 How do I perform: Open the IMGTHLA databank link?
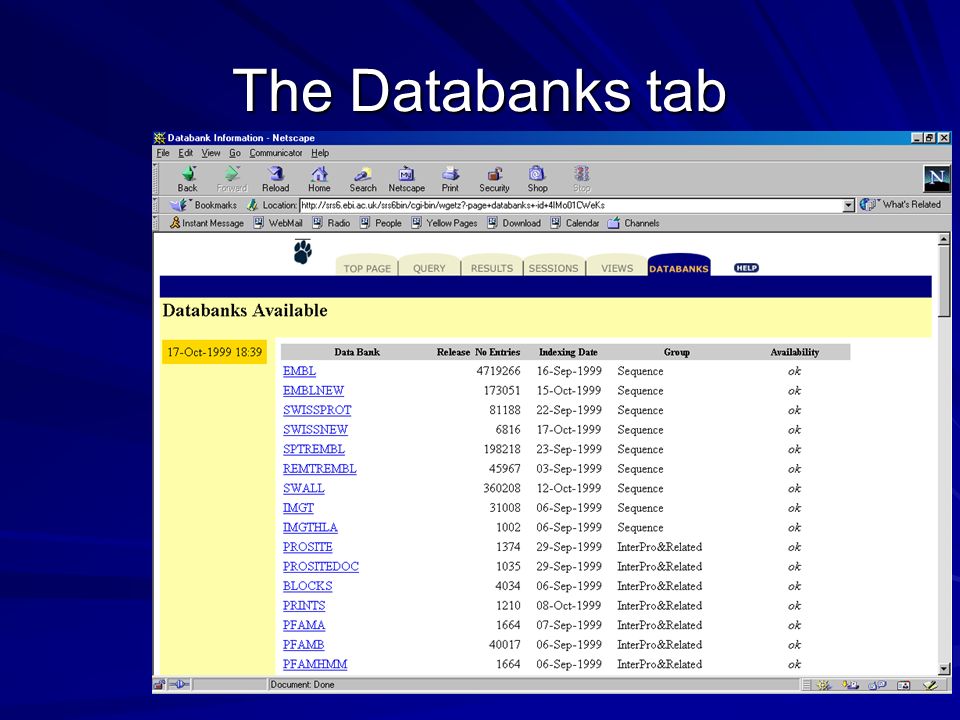310,528
